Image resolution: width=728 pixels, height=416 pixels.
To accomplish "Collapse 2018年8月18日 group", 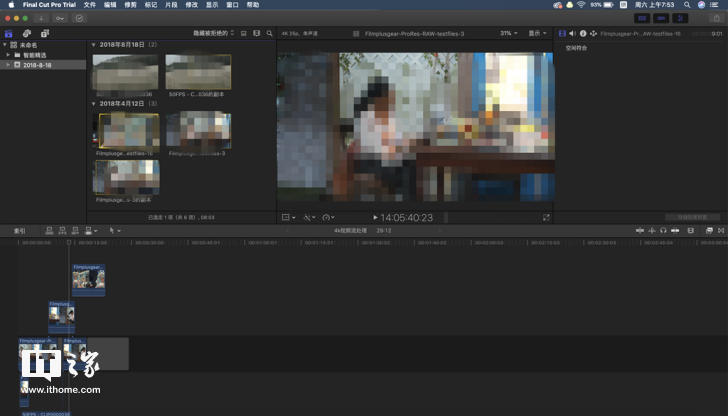I will pyautogui.click(x=93, y=45).
